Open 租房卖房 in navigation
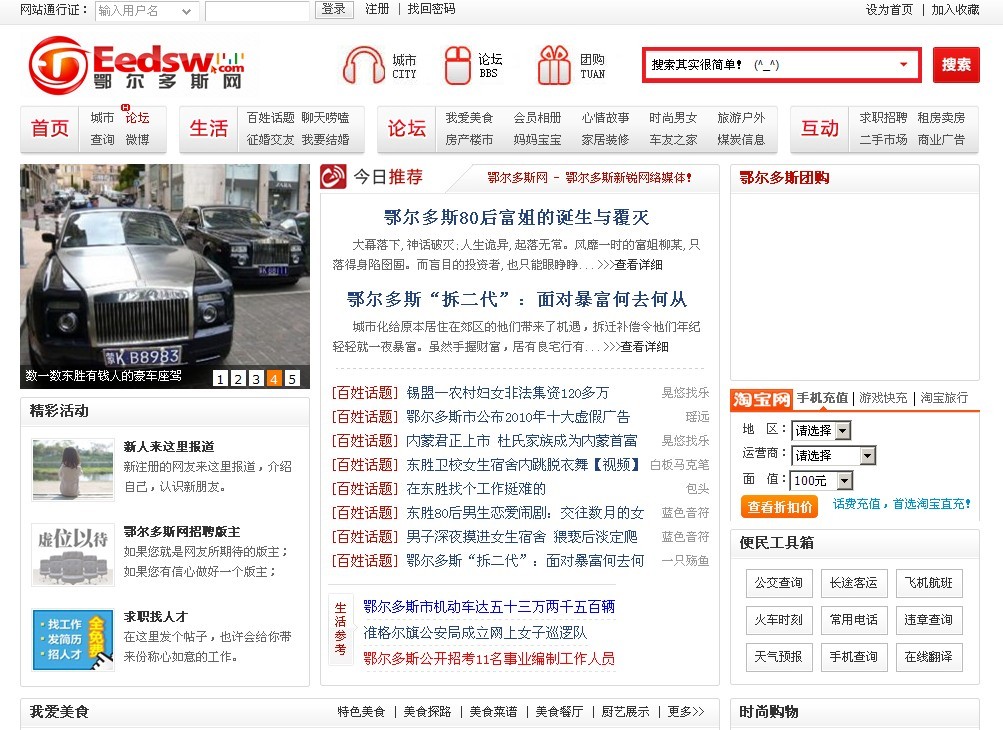The height and width of the screenshot is (730, 1003). (941, 118)
